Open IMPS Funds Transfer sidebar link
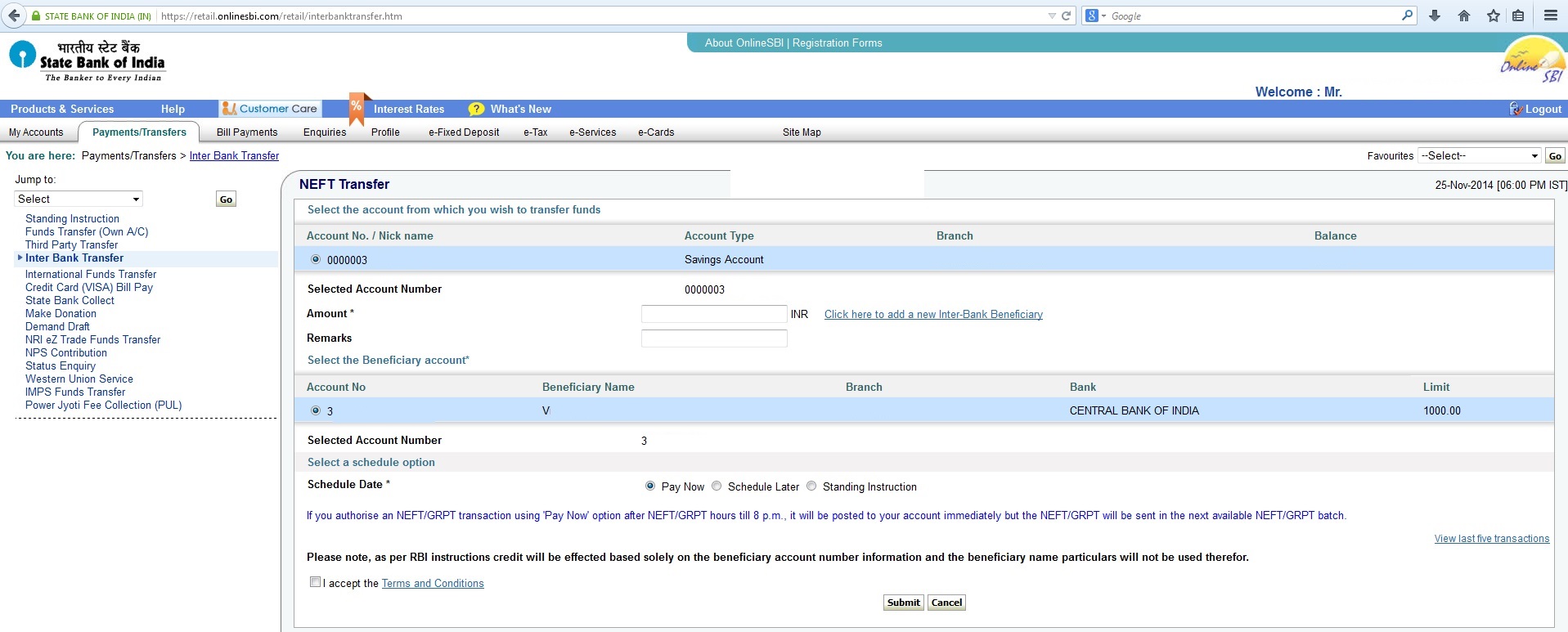 point(75,392)
